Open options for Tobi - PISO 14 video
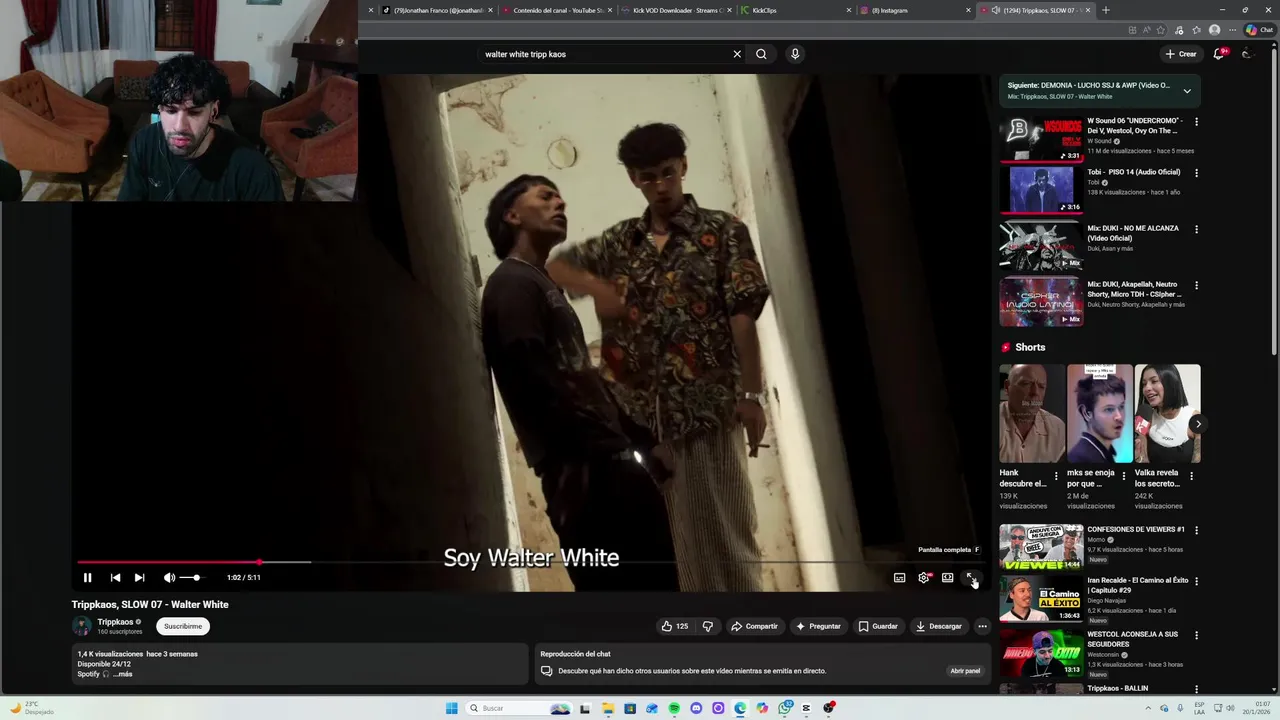Viewport: 1280px width, 720px height. [1196, 173]
